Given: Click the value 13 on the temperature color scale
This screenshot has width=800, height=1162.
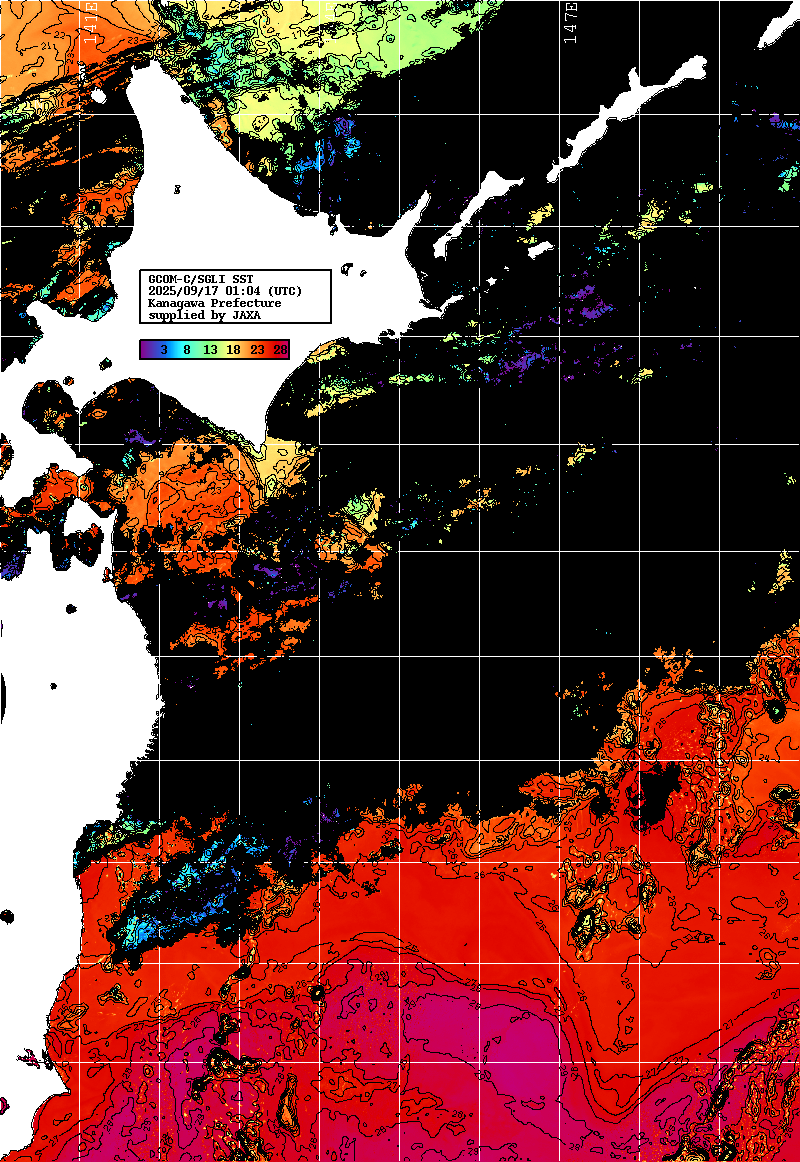Looking at the screenshot, I should (210, 350).
